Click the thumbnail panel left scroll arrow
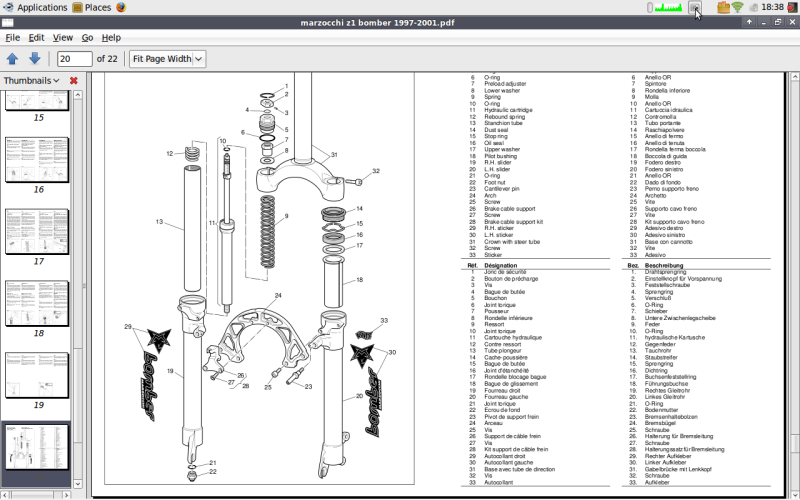 (5, 495)
